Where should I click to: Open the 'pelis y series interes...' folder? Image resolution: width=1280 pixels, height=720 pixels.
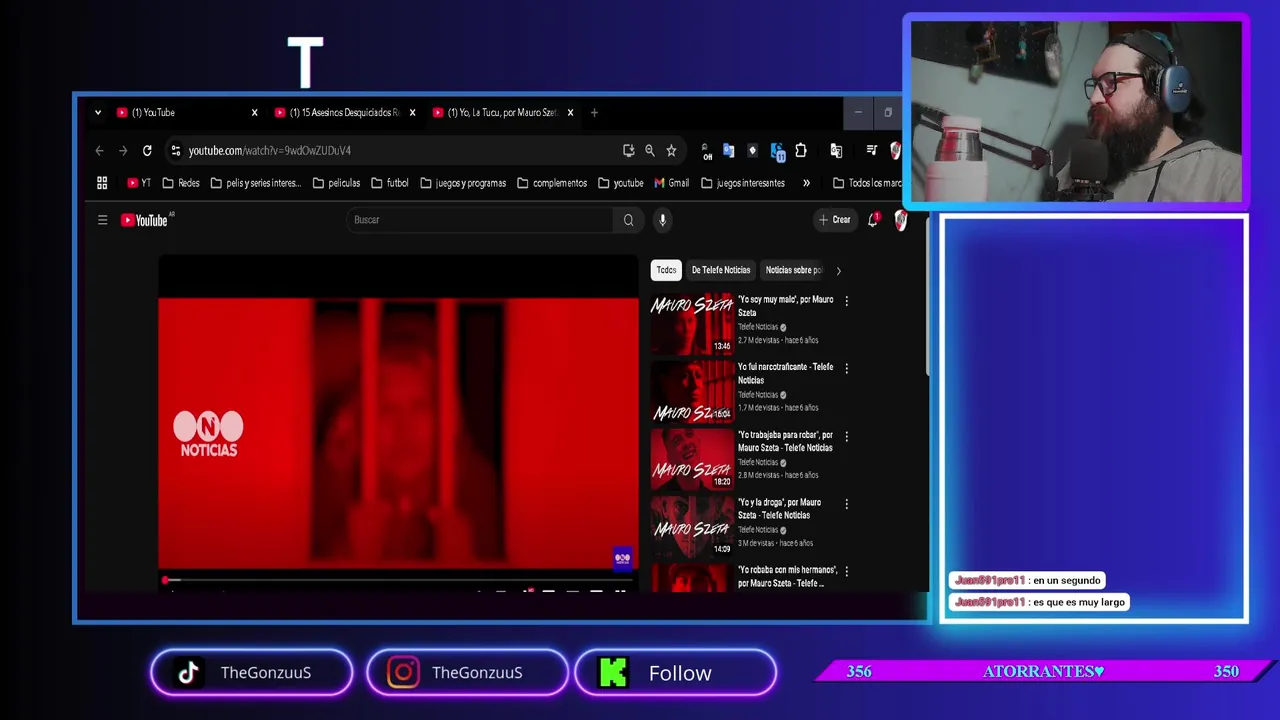(x=255, y=183)
